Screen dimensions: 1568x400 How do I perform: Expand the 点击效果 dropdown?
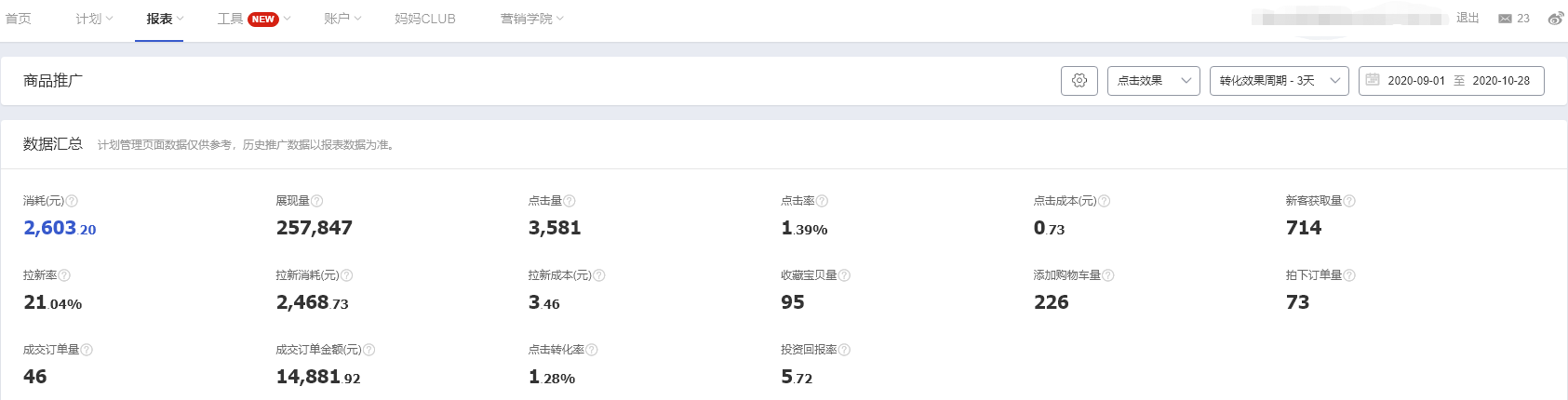coord(1154,81)
